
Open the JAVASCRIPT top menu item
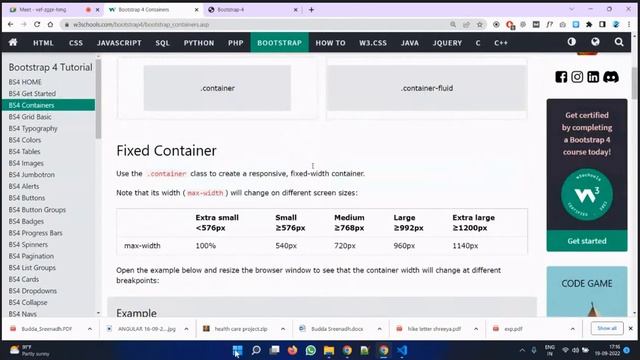click(119, 42)
